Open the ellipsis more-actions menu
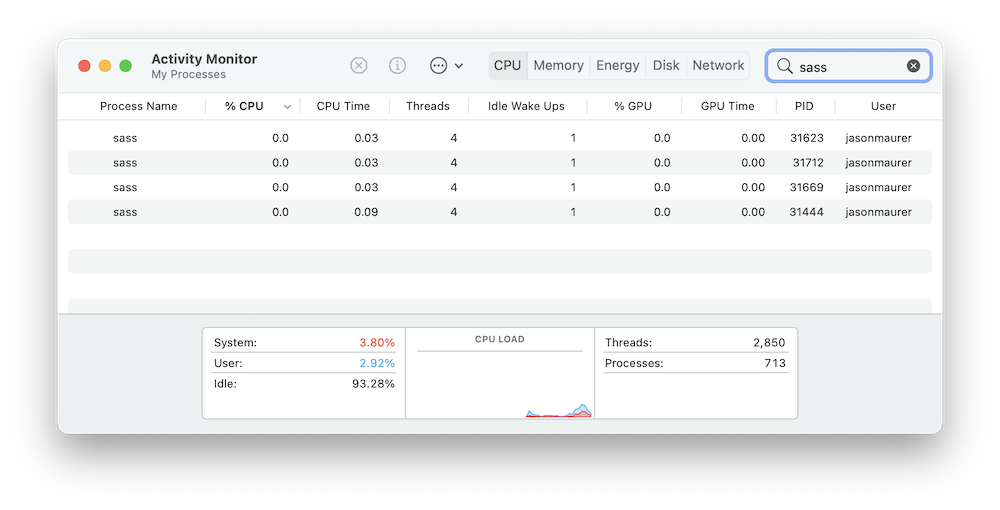 pyautogui.click(x=446, y=66)
